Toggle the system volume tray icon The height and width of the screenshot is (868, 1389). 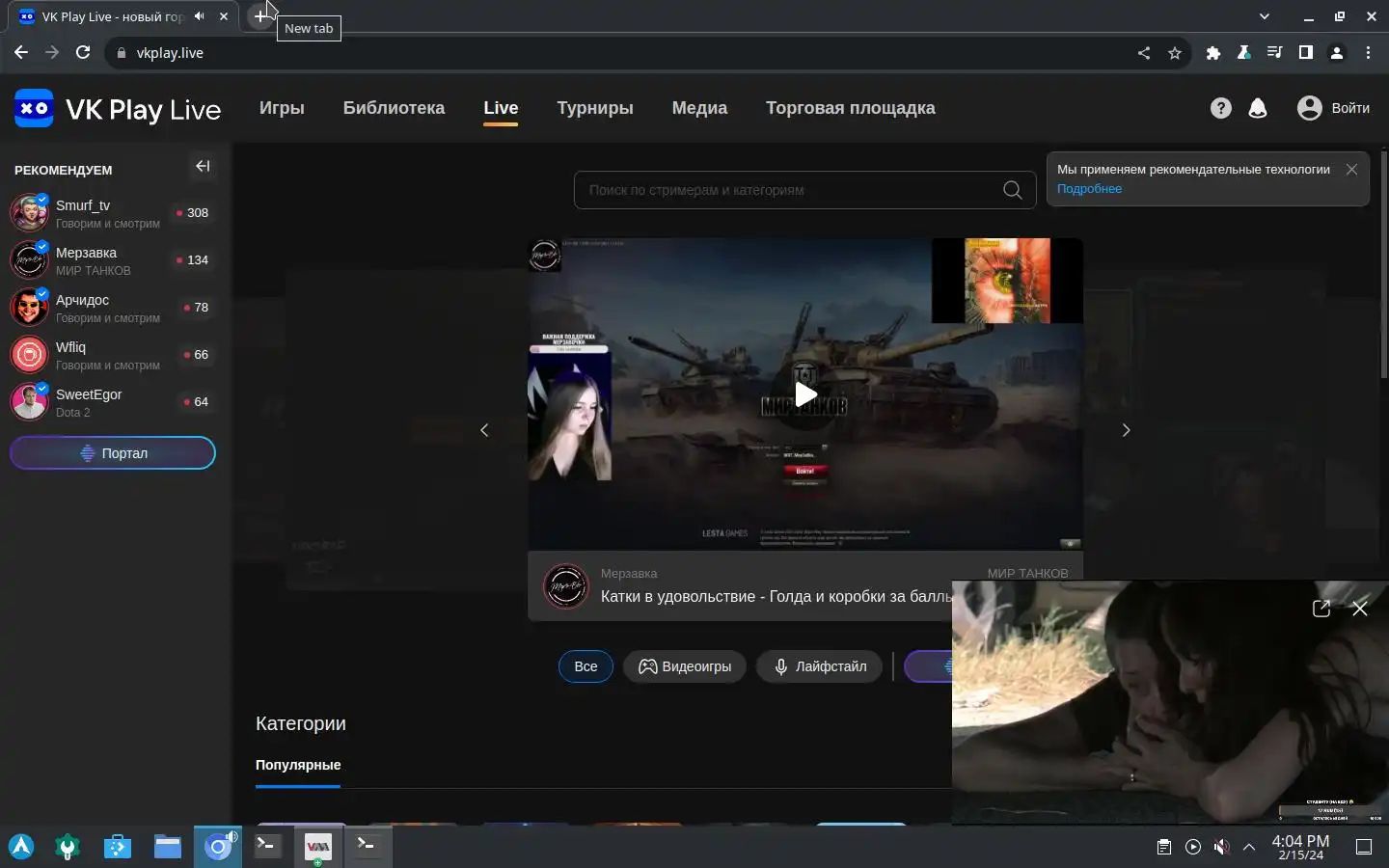pyautogui.click(x=1221, y=847)
